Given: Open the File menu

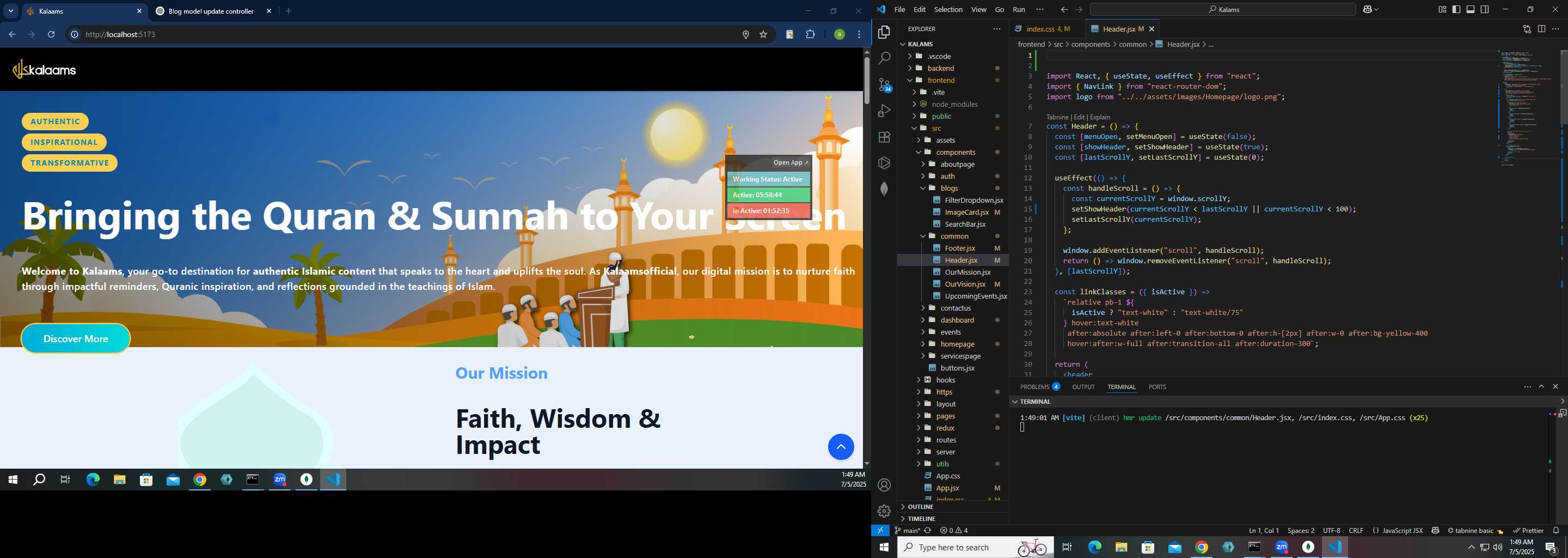Looking at the screenshot, I should [x=899, y=9].
